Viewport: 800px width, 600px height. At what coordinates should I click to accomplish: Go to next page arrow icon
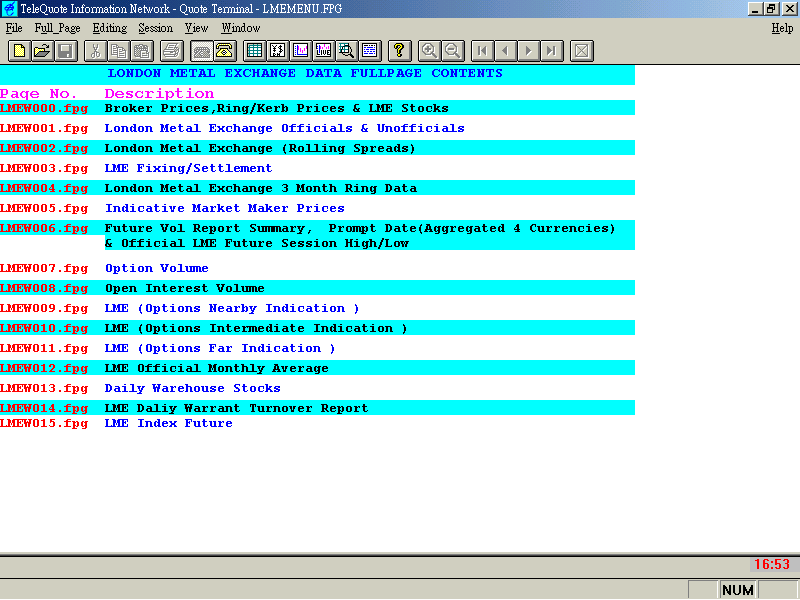[x=529, y=51]
